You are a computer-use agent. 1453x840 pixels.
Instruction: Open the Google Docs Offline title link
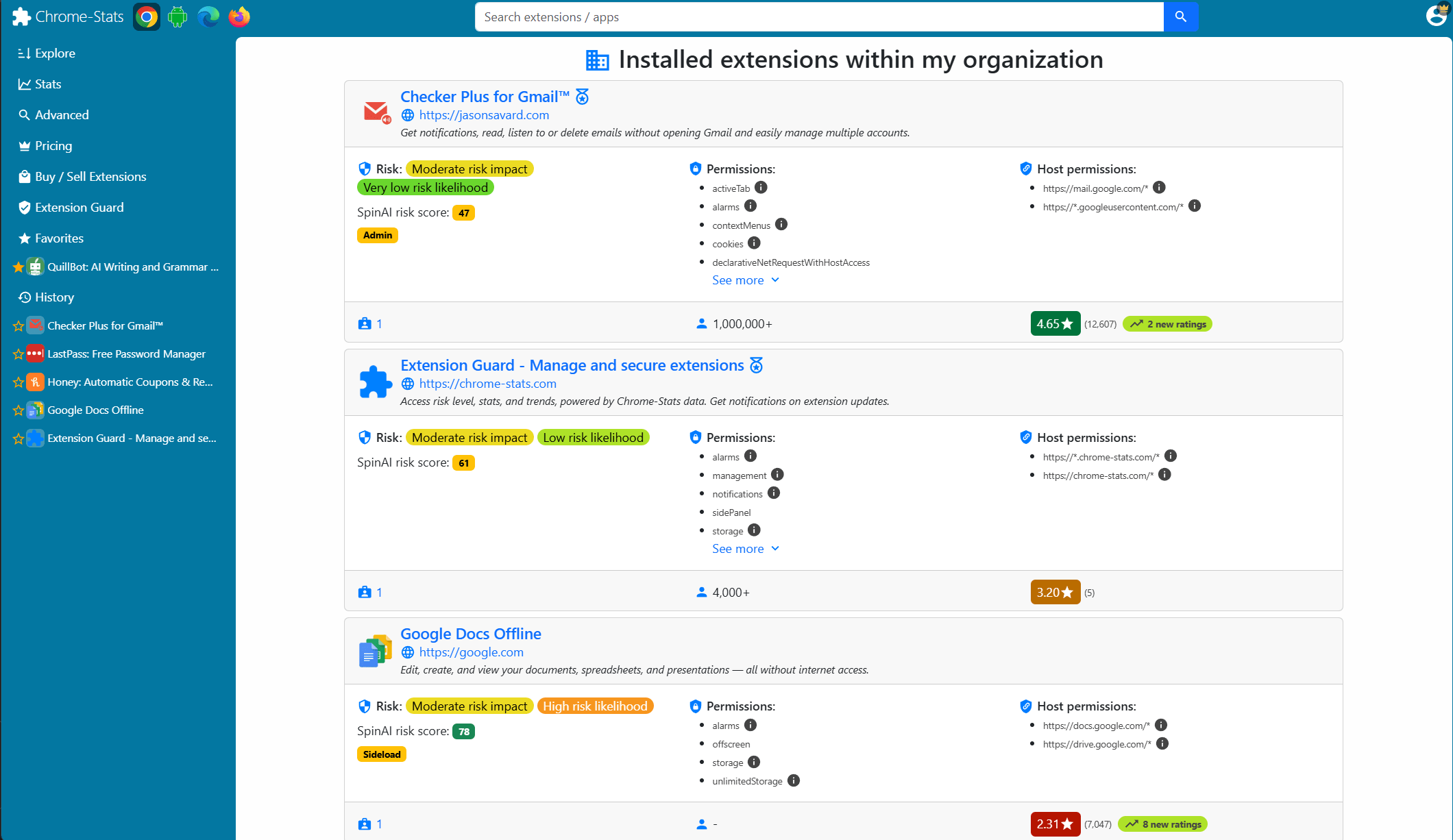click(x=470, y=634)
